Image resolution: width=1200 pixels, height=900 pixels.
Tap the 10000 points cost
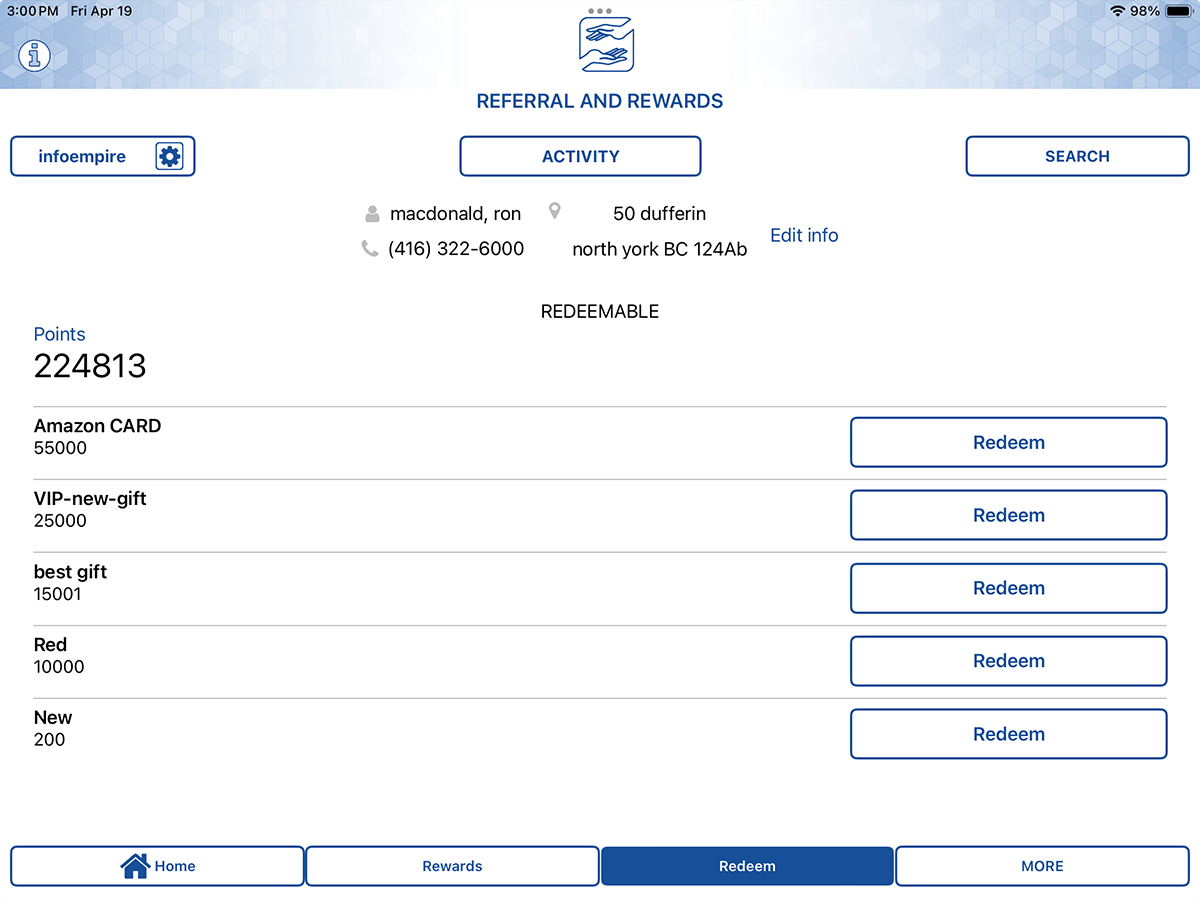(x=59, y=667)
